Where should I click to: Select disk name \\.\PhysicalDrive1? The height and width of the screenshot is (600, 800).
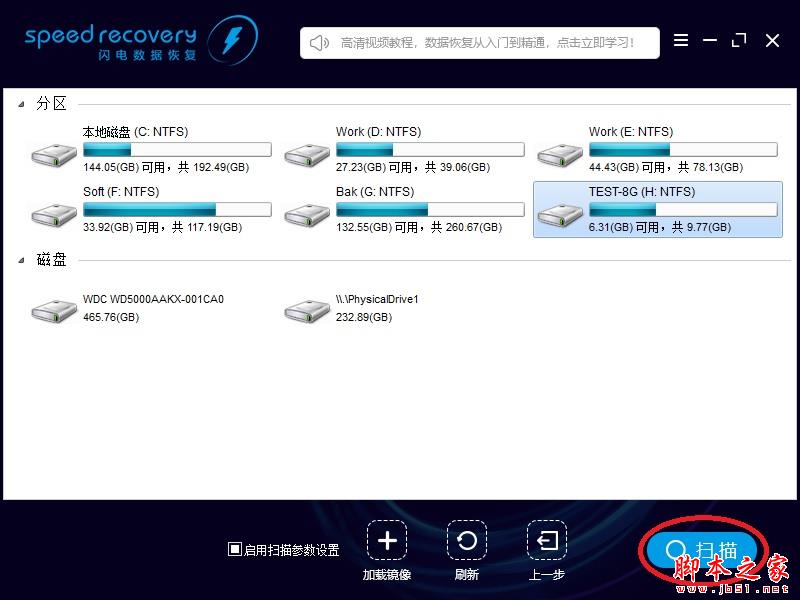click(x=377, y=299)
